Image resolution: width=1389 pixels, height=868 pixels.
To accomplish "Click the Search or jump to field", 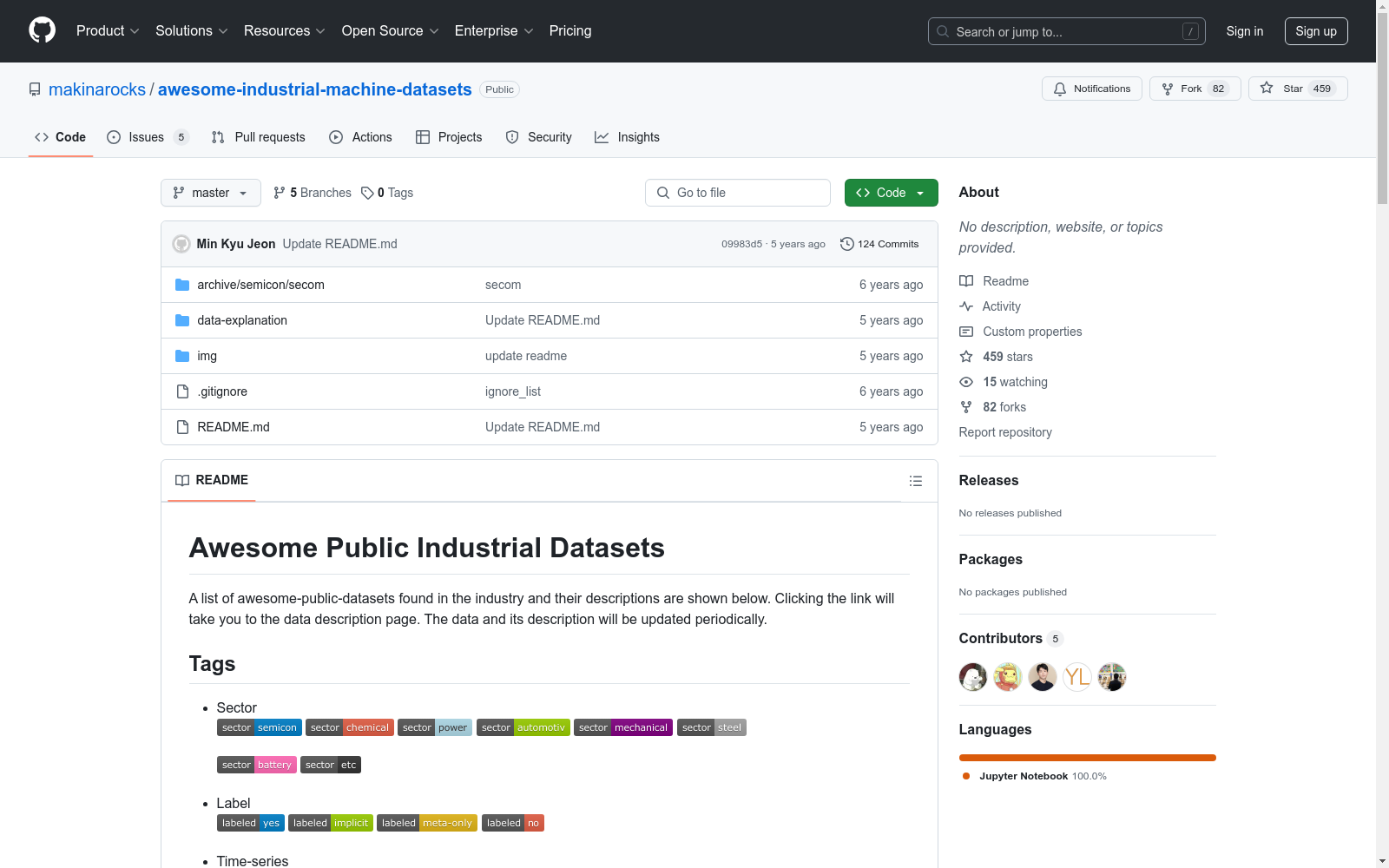I will [1067, 31].
